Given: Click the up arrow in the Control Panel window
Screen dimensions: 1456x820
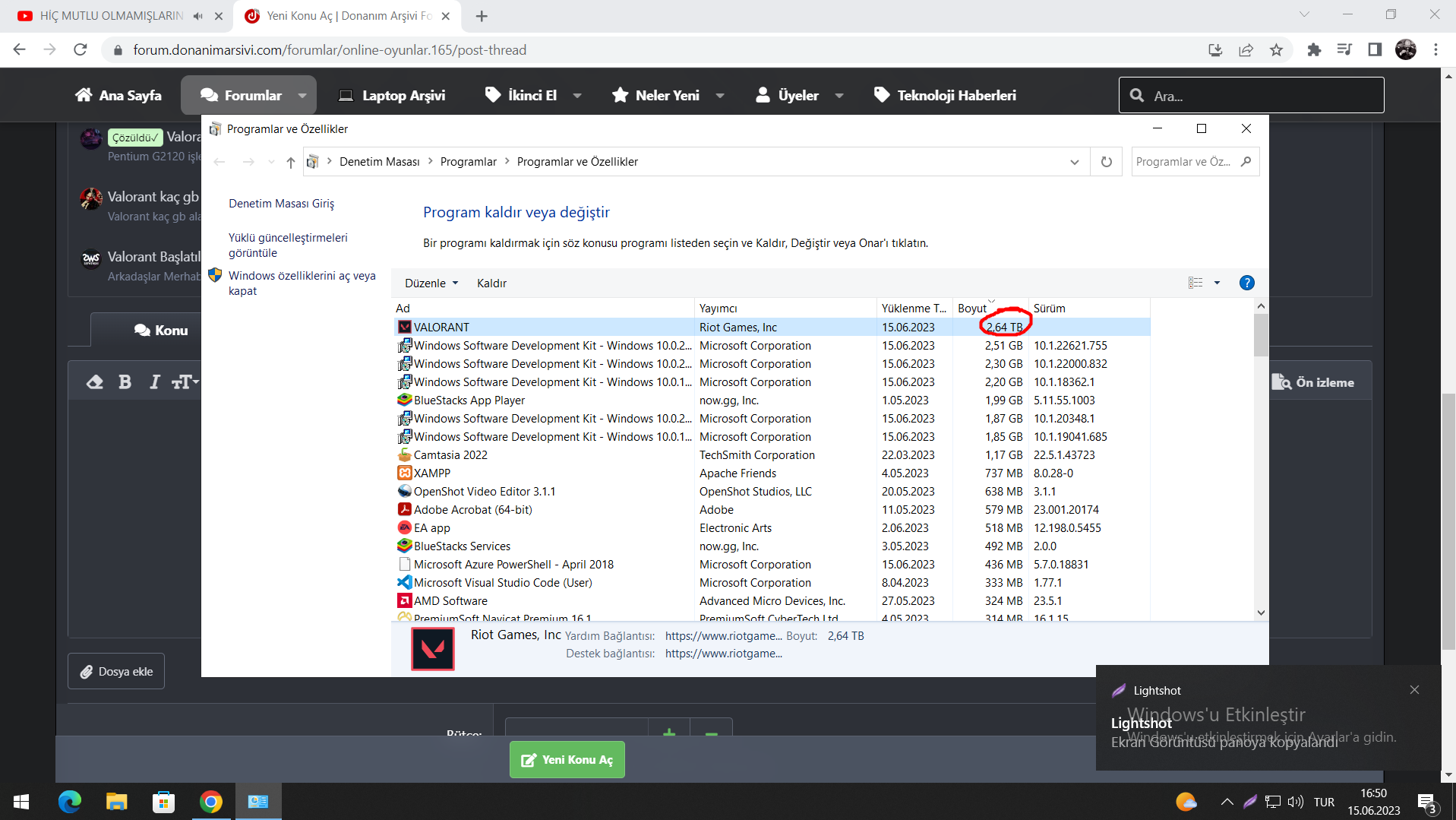Looking at the screenshot, I should 290,162.
